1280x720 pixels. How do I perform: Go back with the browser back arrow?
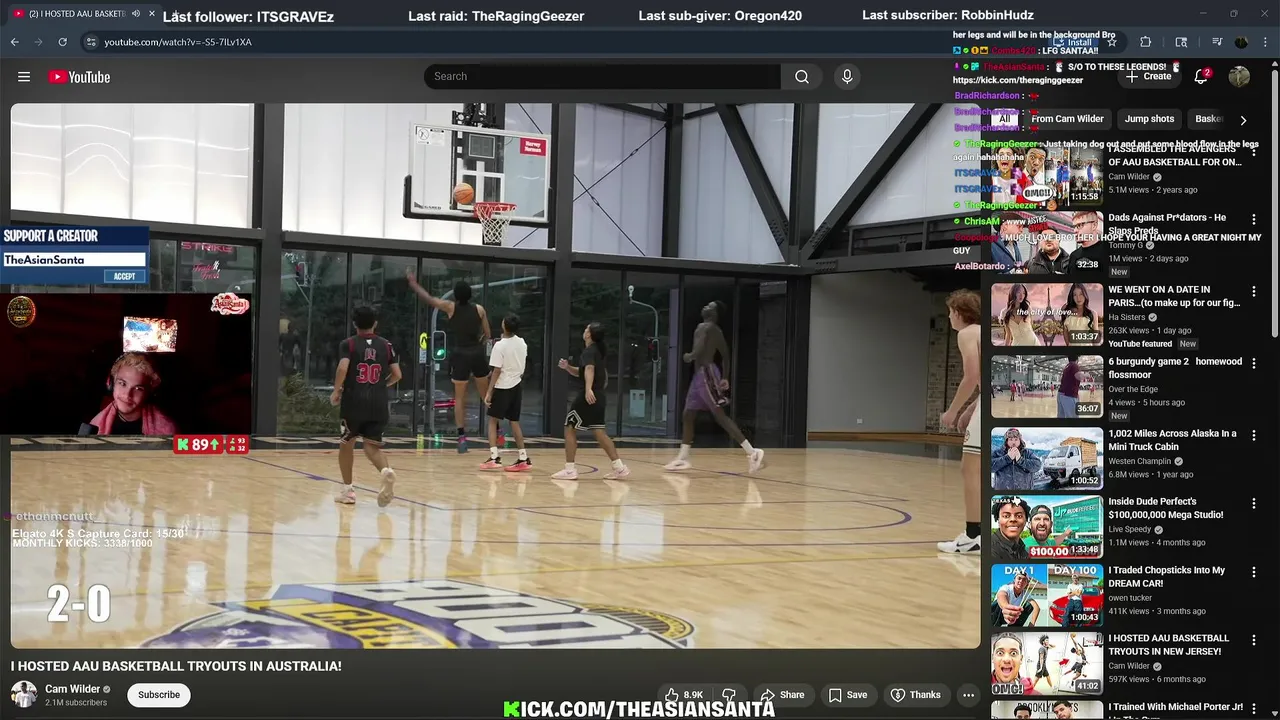click(14, 42)
